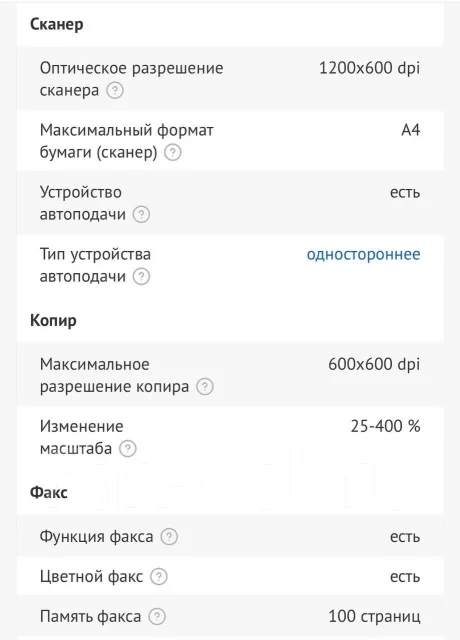This screenshot has height=640, width=460.
Task: Click help icon next to Оптическое разрешение сканера
Action: (115, 90)
